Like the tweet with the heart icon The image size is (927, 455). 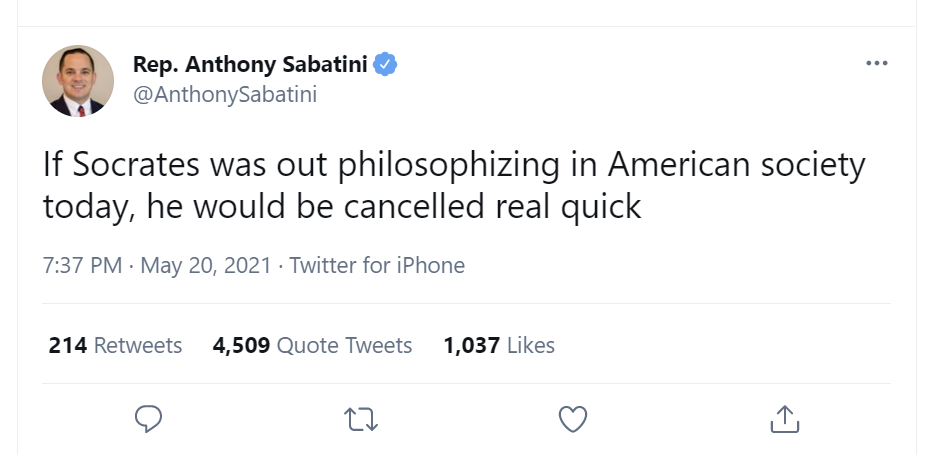[572, 419]
